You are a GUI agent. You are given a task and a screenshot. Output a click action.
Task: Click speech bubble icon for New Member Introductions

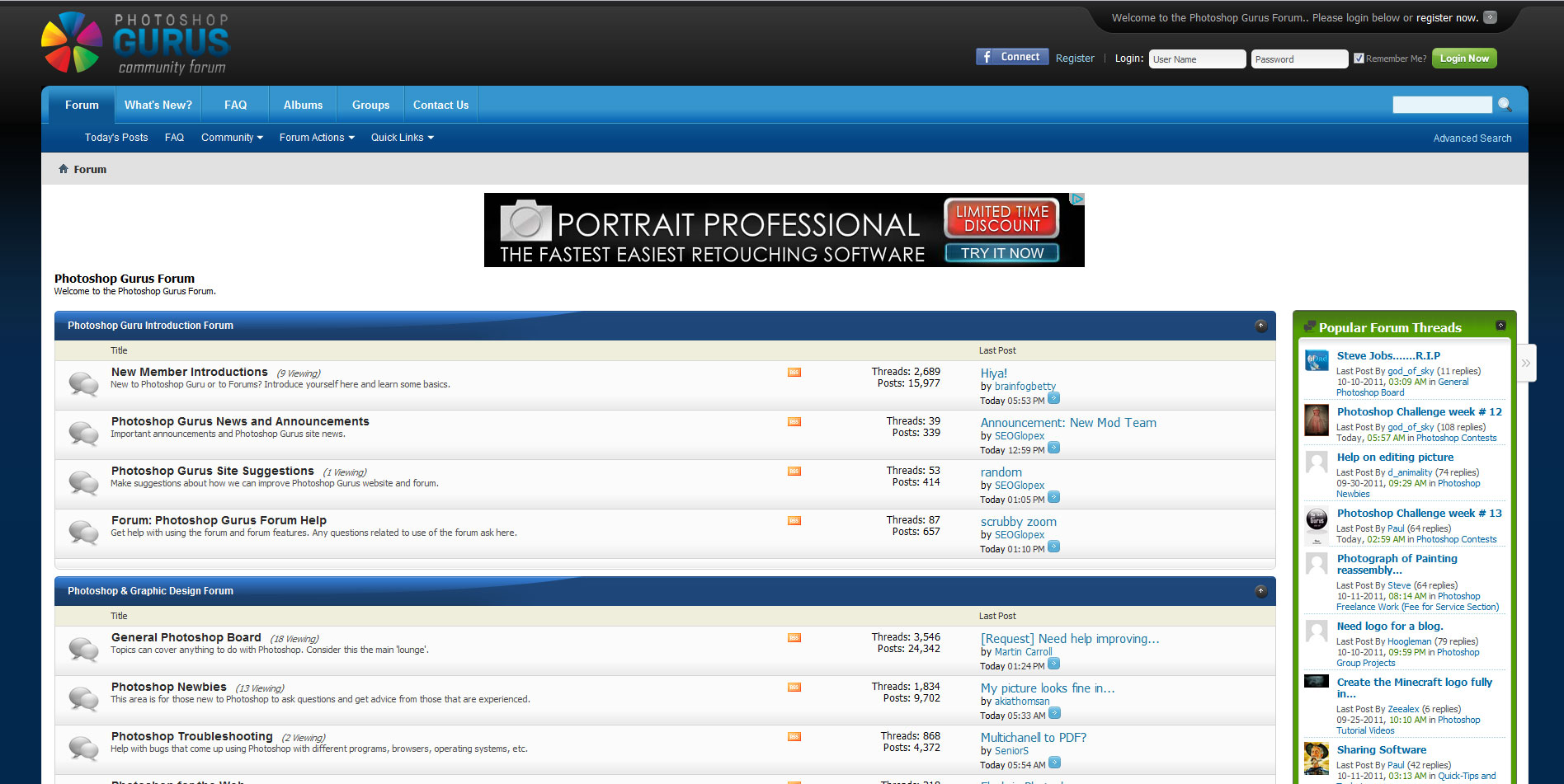[x=83, y=384]
